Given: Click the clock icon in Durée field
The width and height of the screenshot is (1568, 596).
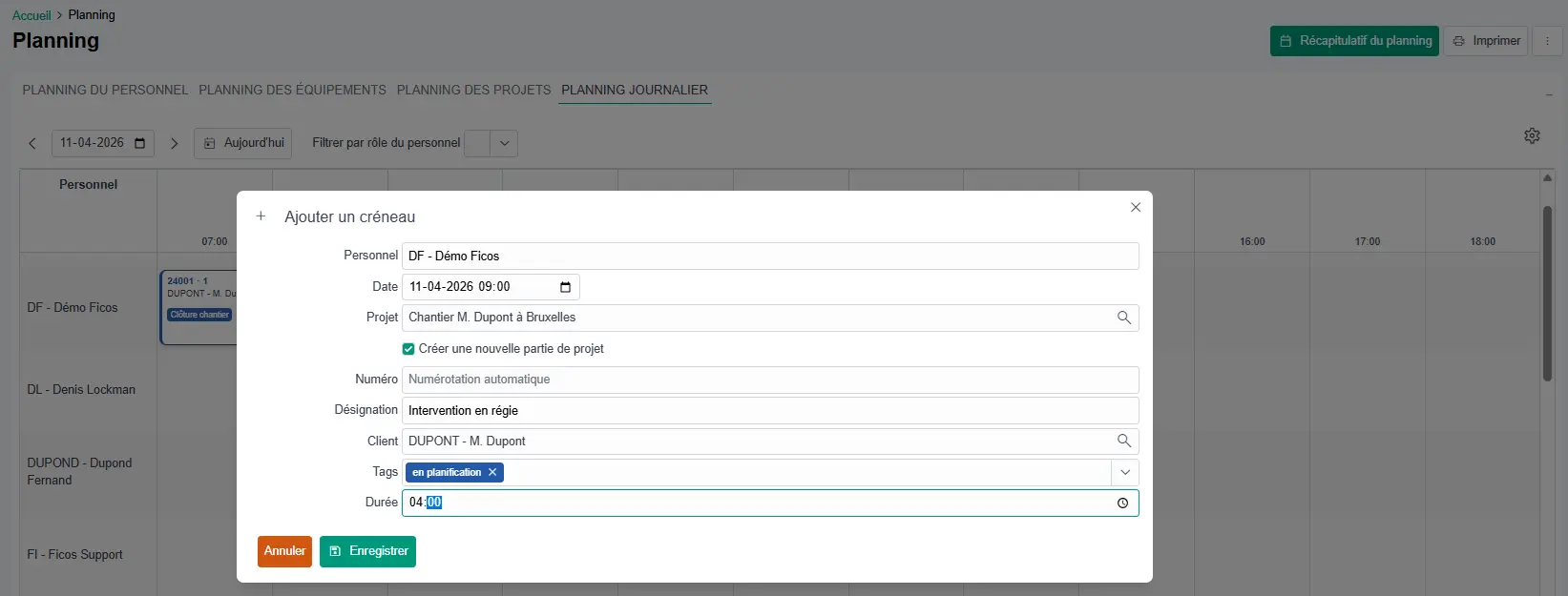Looking at the screenshot, I should coord(1122,503).
